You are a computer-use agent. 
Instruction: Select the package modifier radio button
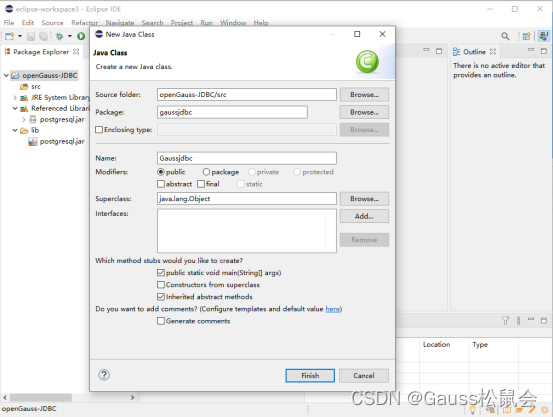tap(206, 172)
